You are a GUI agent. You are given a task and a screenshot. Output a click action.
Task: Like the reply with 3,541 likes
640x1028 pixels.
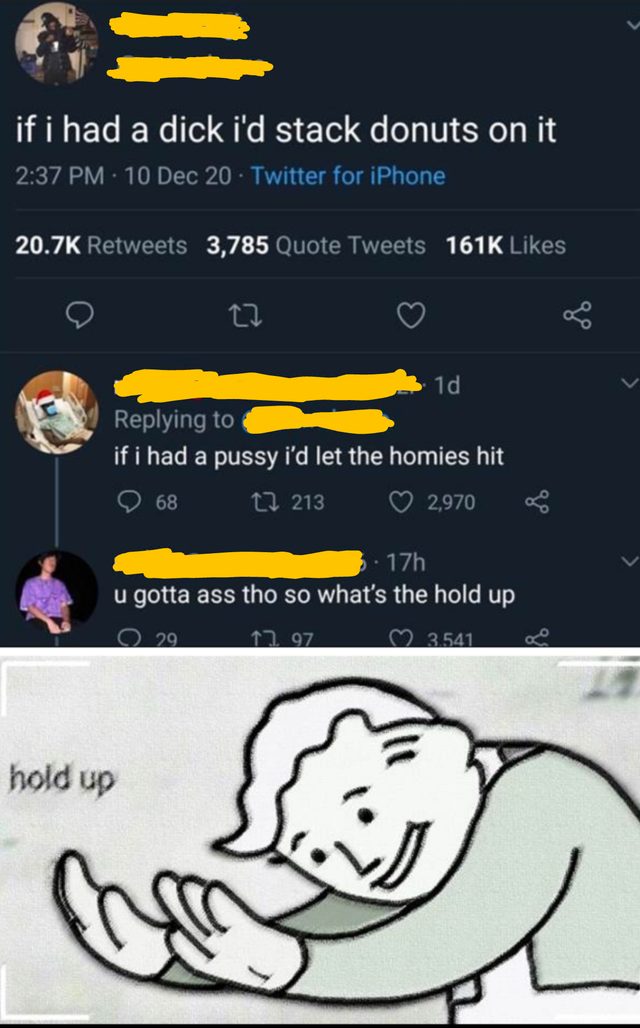pos(399,639)
